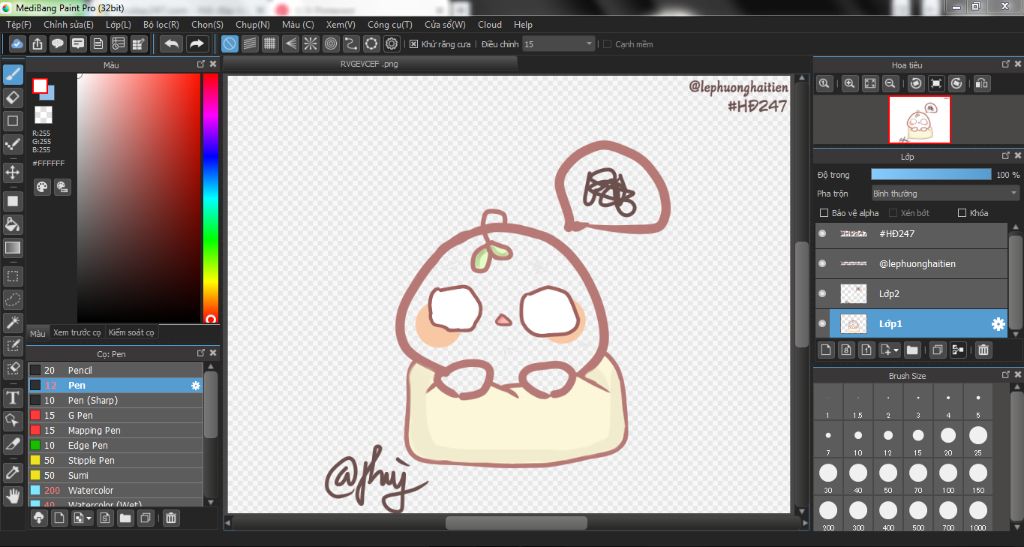Viewport: 1024px width, 547px height.
Task: Select the Brush tool in left toolbar
Action: (x=12, y=74)
